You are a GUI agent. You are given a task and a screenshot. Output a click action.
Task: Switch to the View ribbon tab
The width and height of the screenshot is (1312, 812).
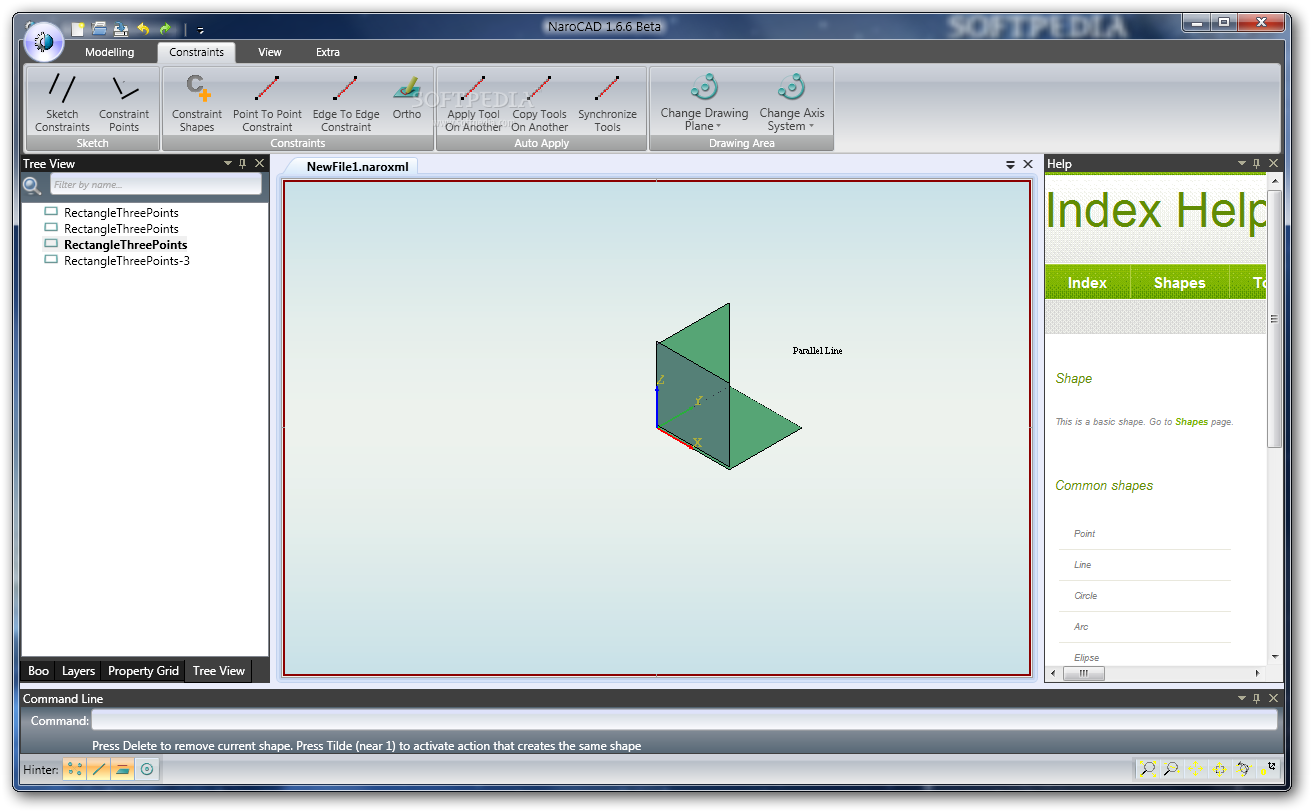point(270,52)
